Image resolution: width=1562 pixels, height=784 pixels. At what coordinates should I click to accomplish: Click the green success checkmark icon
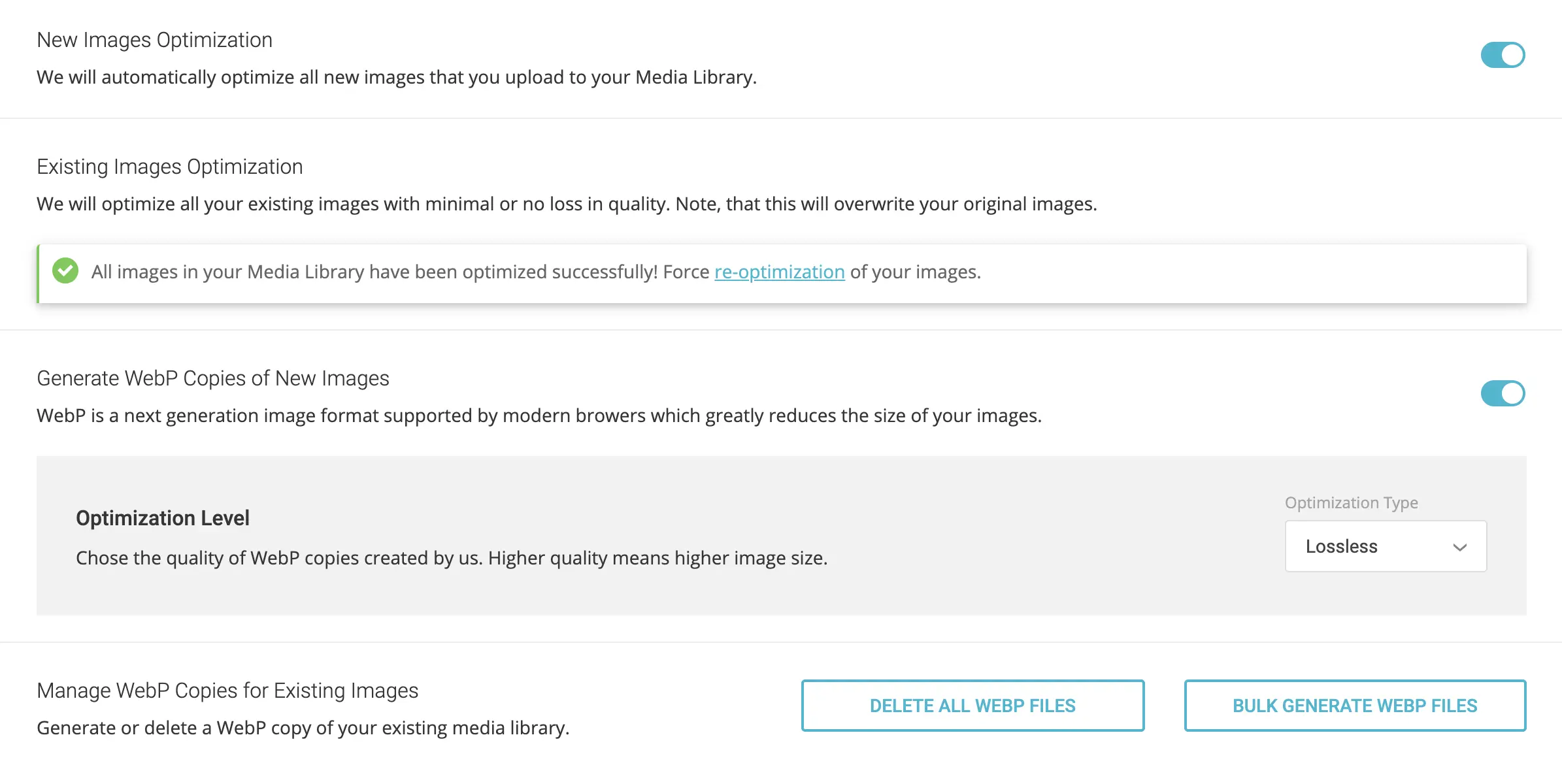click(65, 270)
